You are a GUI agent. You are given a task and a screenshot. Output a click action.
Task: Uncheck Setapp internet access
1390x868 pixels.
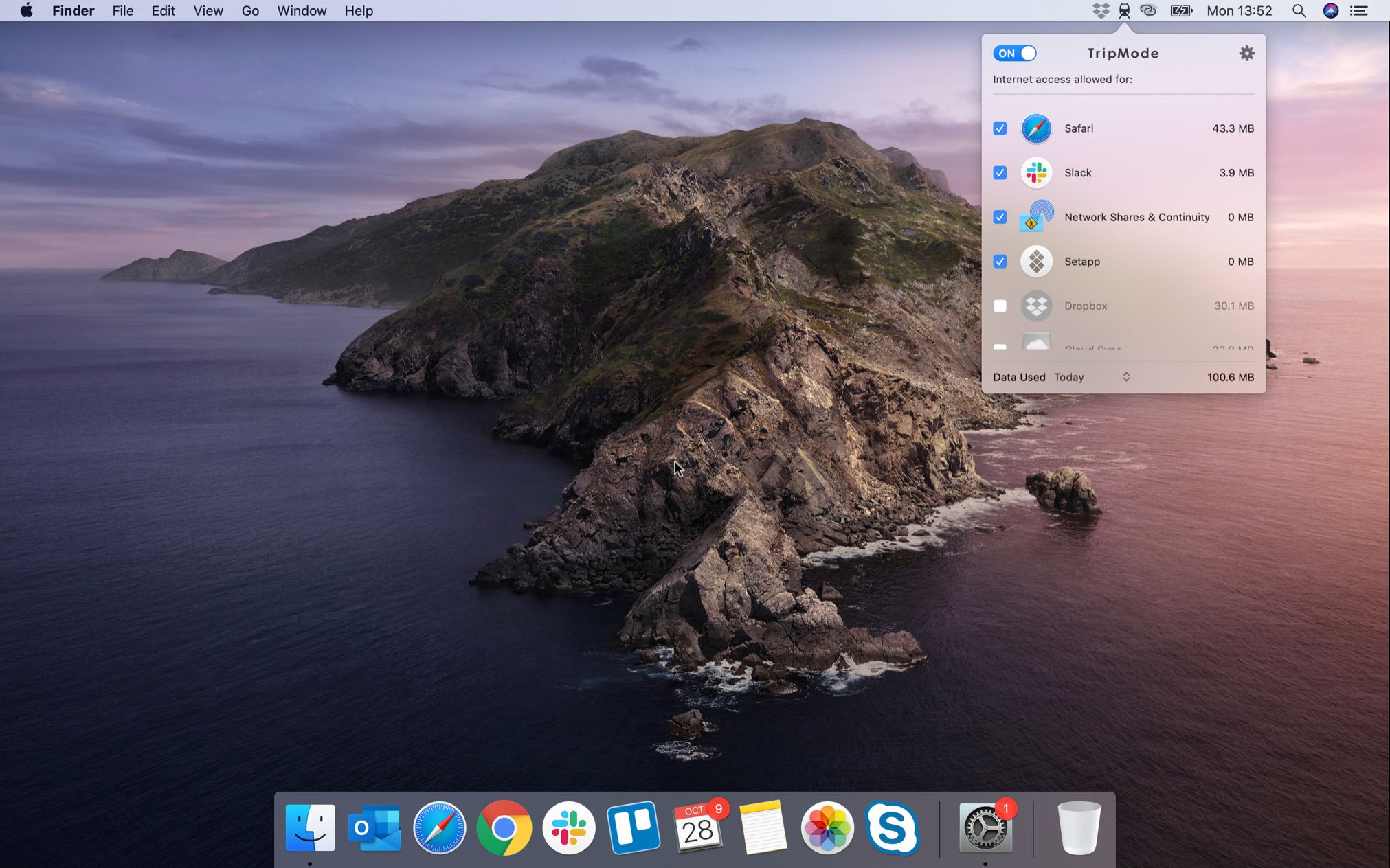tap(1000, 262)
